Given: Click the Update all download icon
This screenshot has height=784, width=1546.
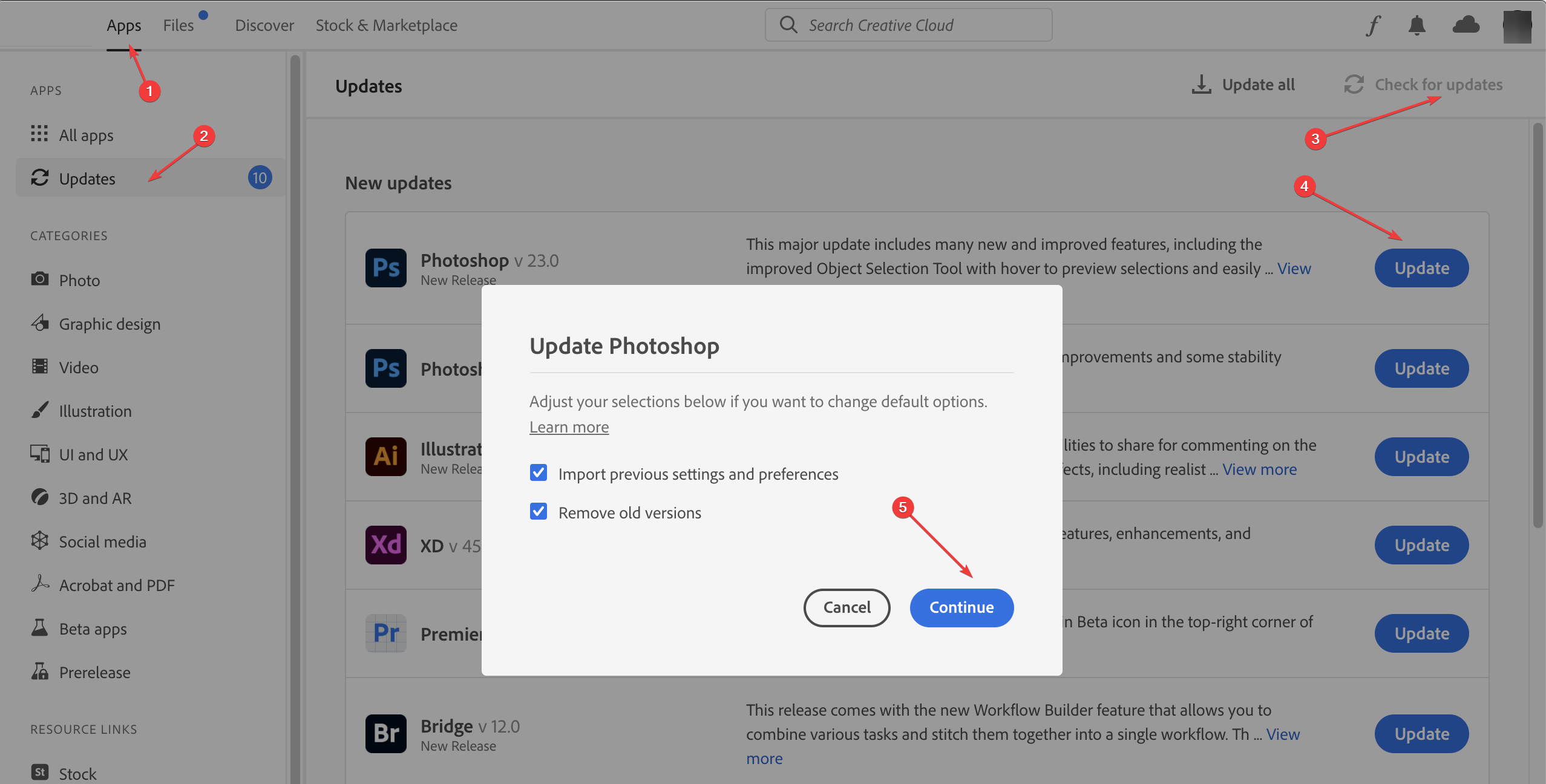Looking at the screenshot, I should (x=1201, y=84).
